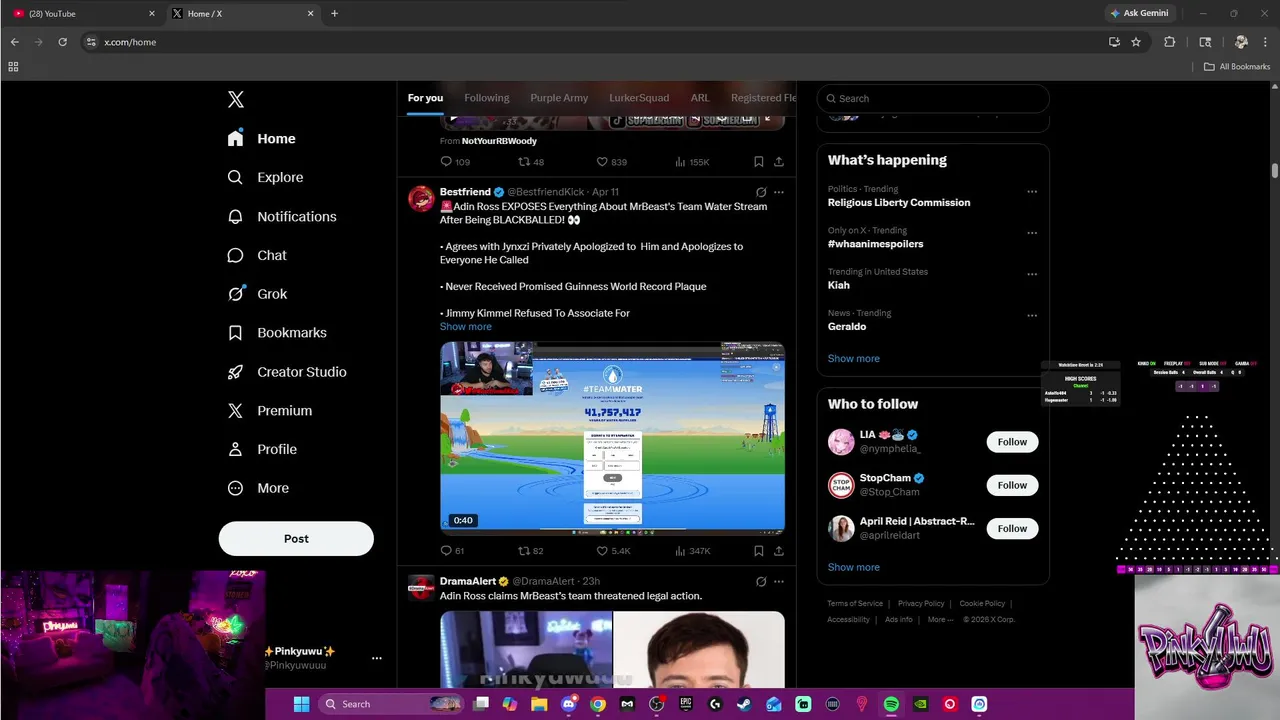Open Bookmarks in the sidebar

click(x=277, y=333)
